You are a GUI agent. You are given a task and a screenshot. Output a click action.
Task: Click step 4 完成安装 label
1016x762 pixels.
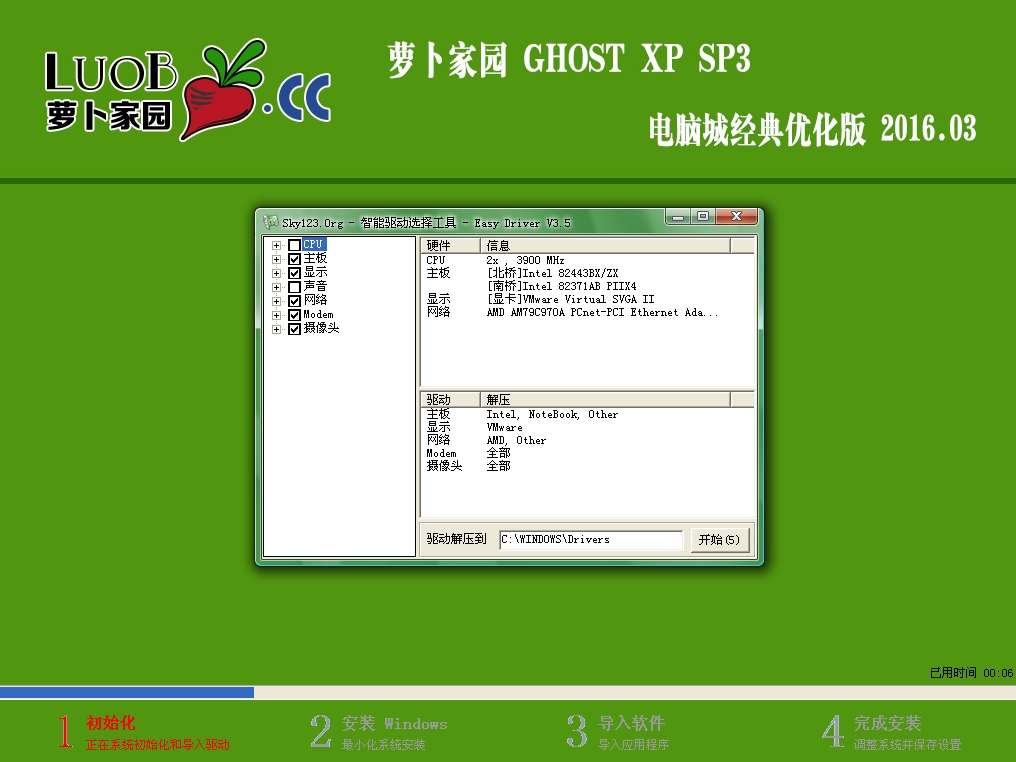pos(887,723)
